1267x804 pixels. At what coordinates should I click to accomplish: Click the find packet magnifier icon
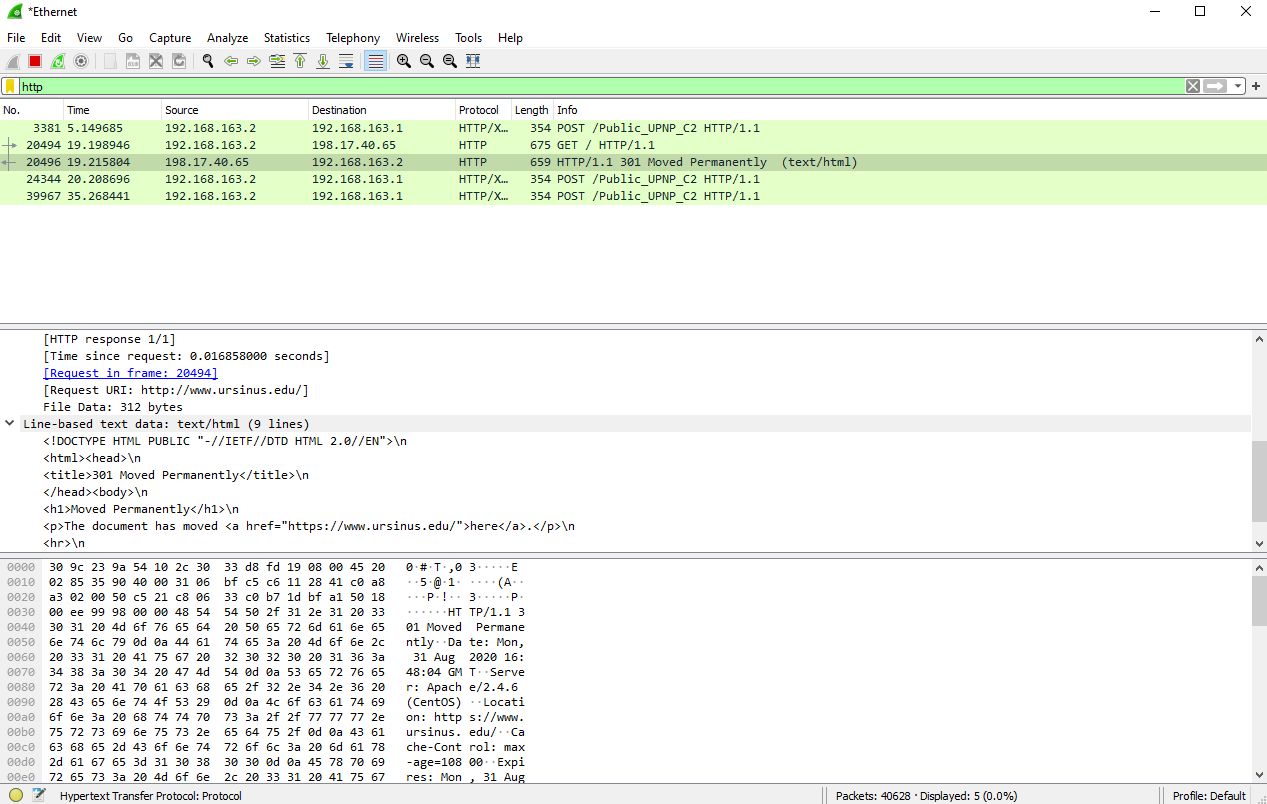click(x=208, y=61)
